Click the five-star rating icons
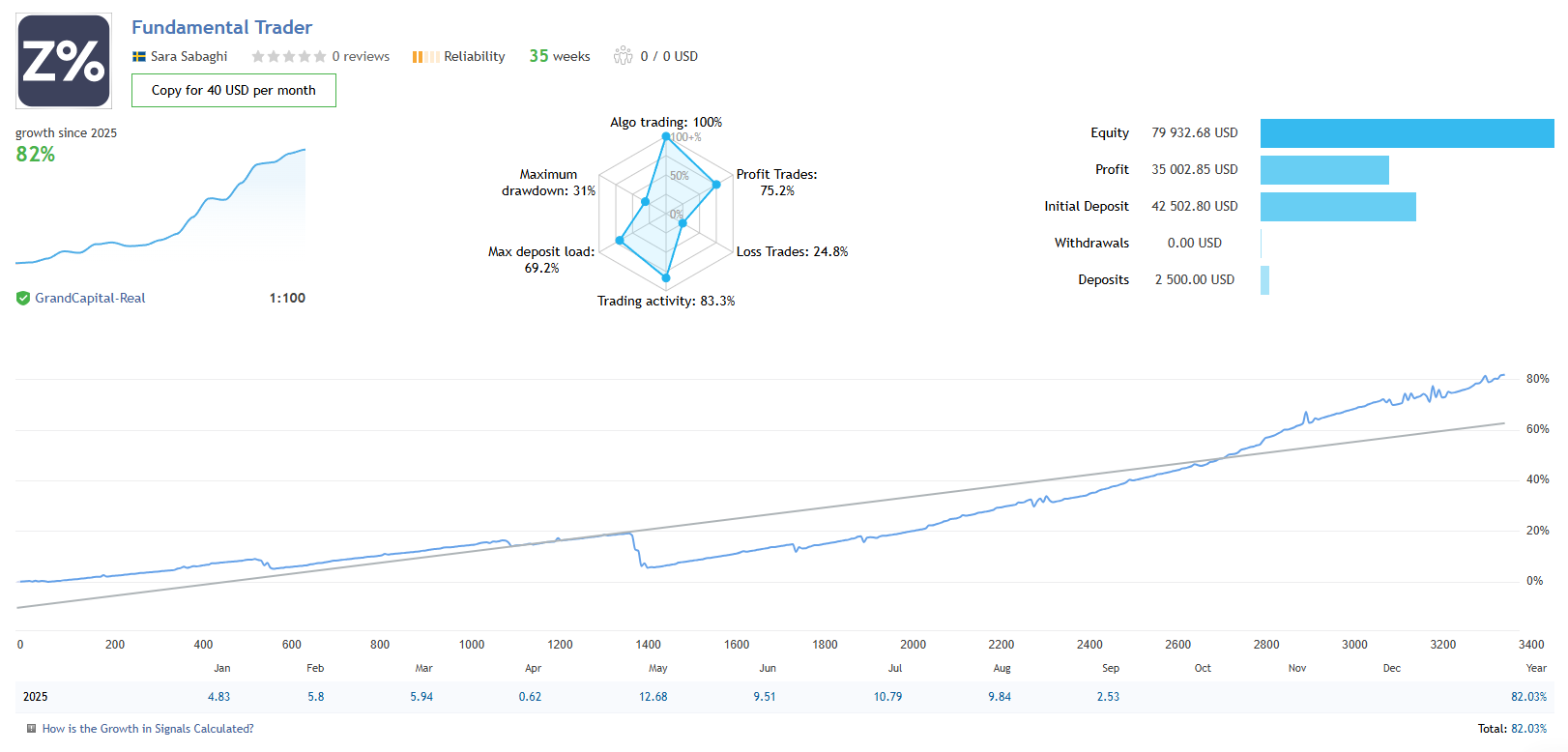This screenshot has height=752, width=1568. click(x=288, y=57)
